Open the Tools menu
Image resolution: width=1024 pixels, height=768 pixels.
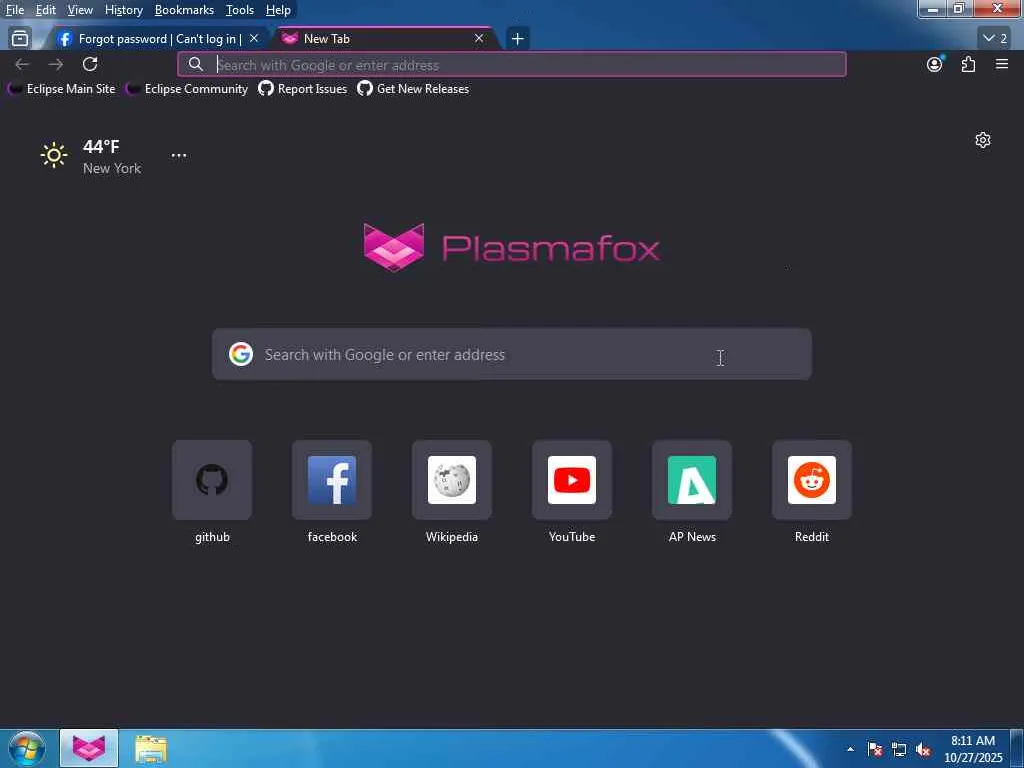[240, 10]
